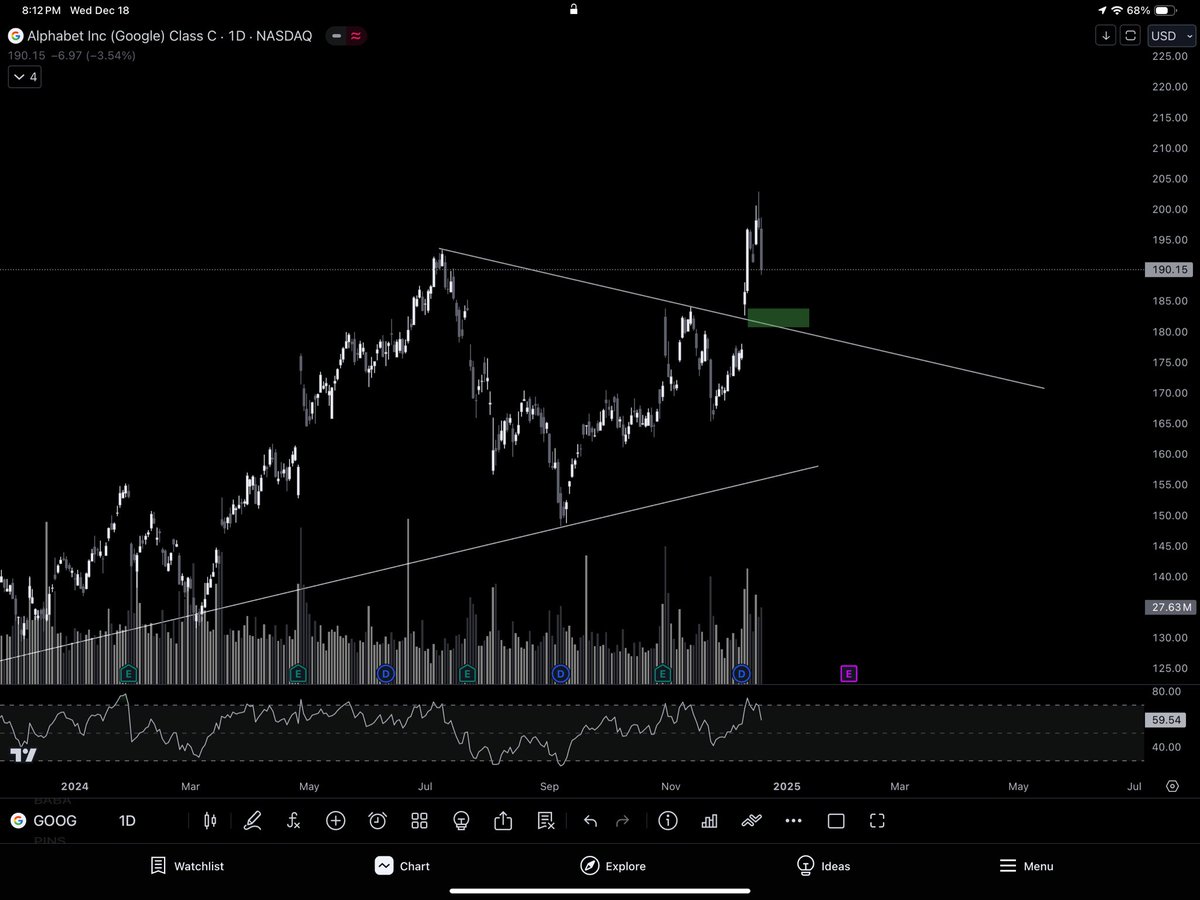Tap the 200.00 price axis label

(1169, 209)
